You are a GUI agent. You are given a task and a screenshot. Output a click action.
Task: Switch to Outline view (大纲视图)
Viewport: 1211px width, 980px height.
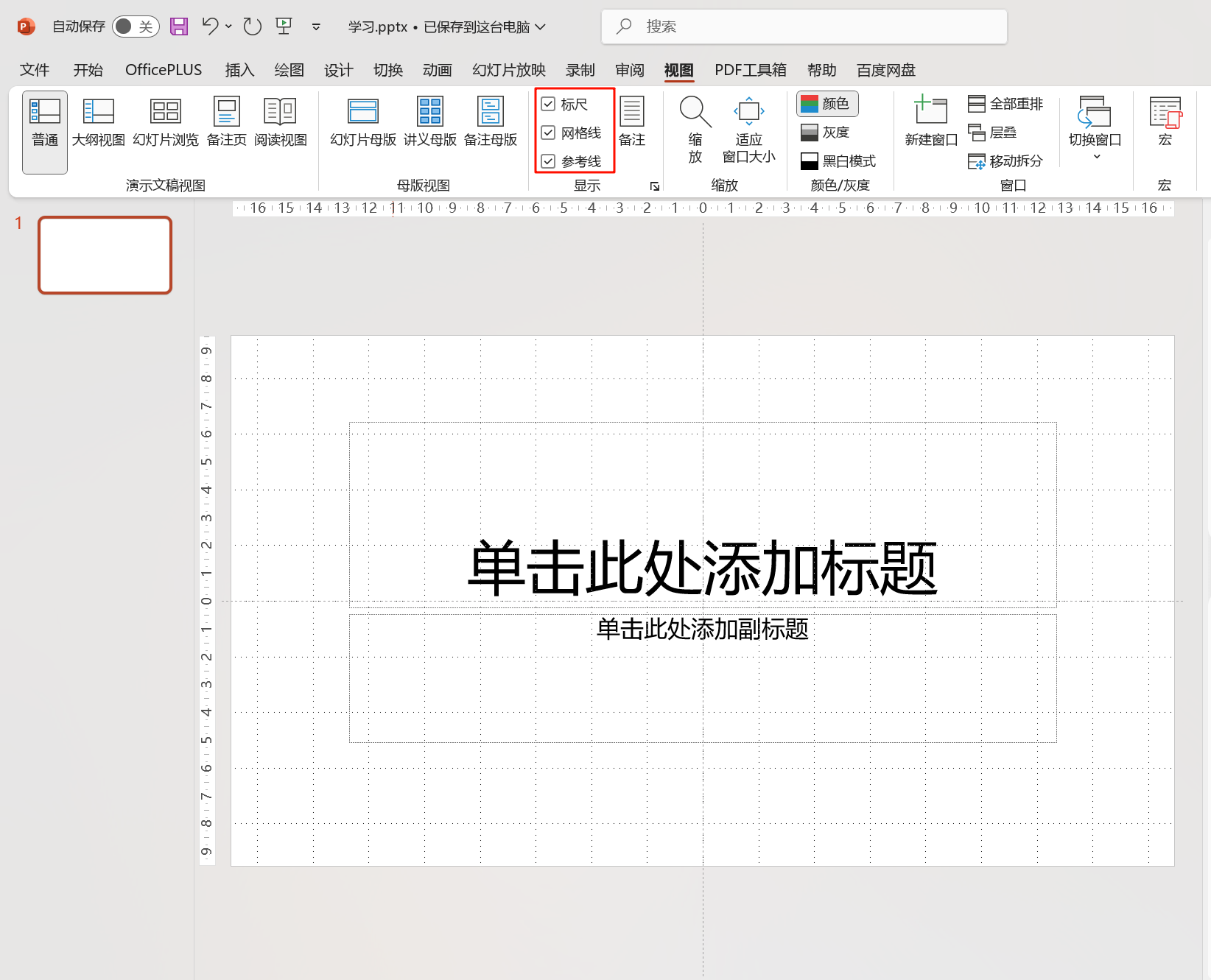98,122
